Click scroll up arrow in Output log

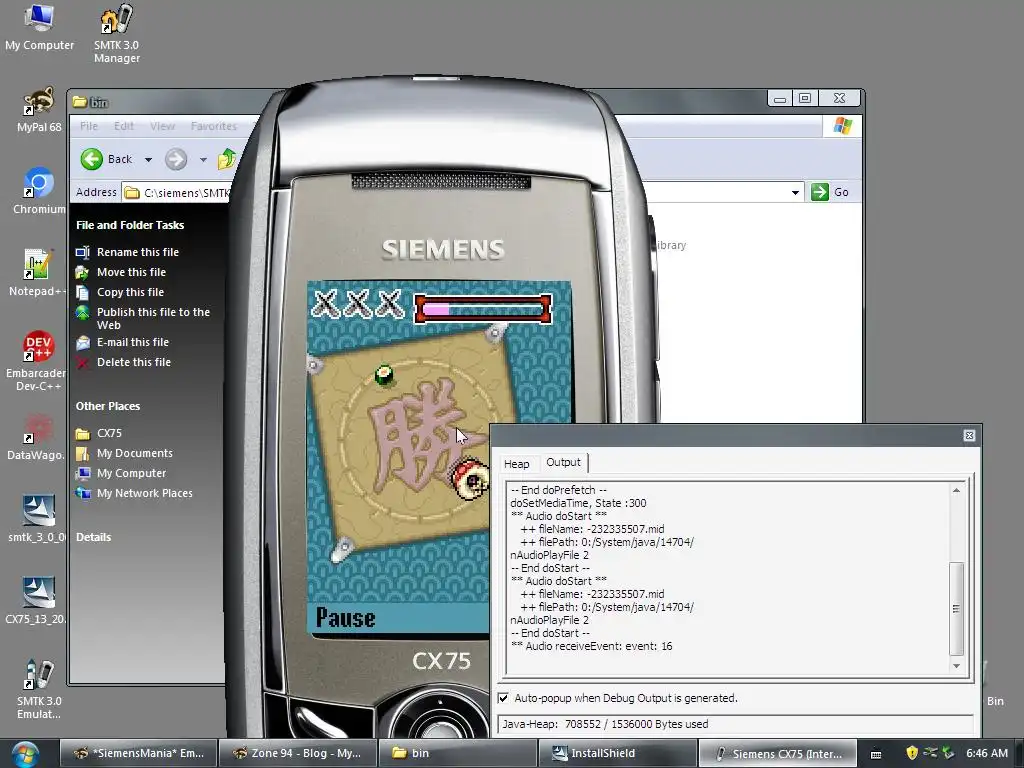(956, 490)
